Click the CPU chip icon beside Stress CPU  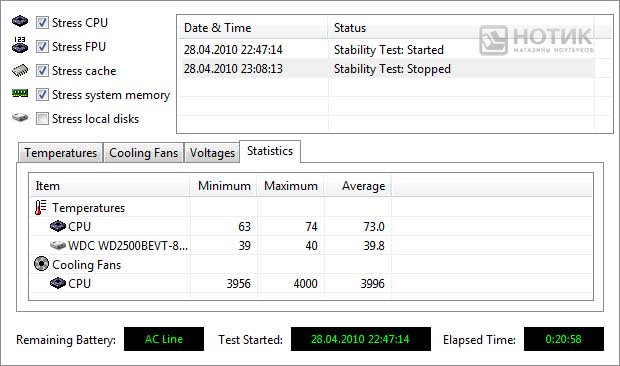(x=20, y=21)
